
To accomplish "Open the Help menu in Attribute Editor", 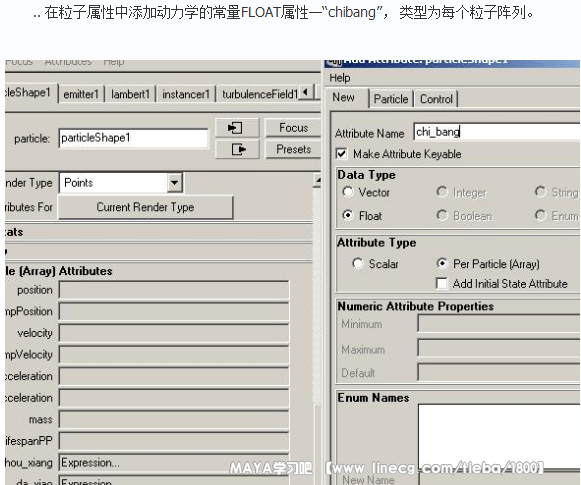I will click(x=114, y=62).
